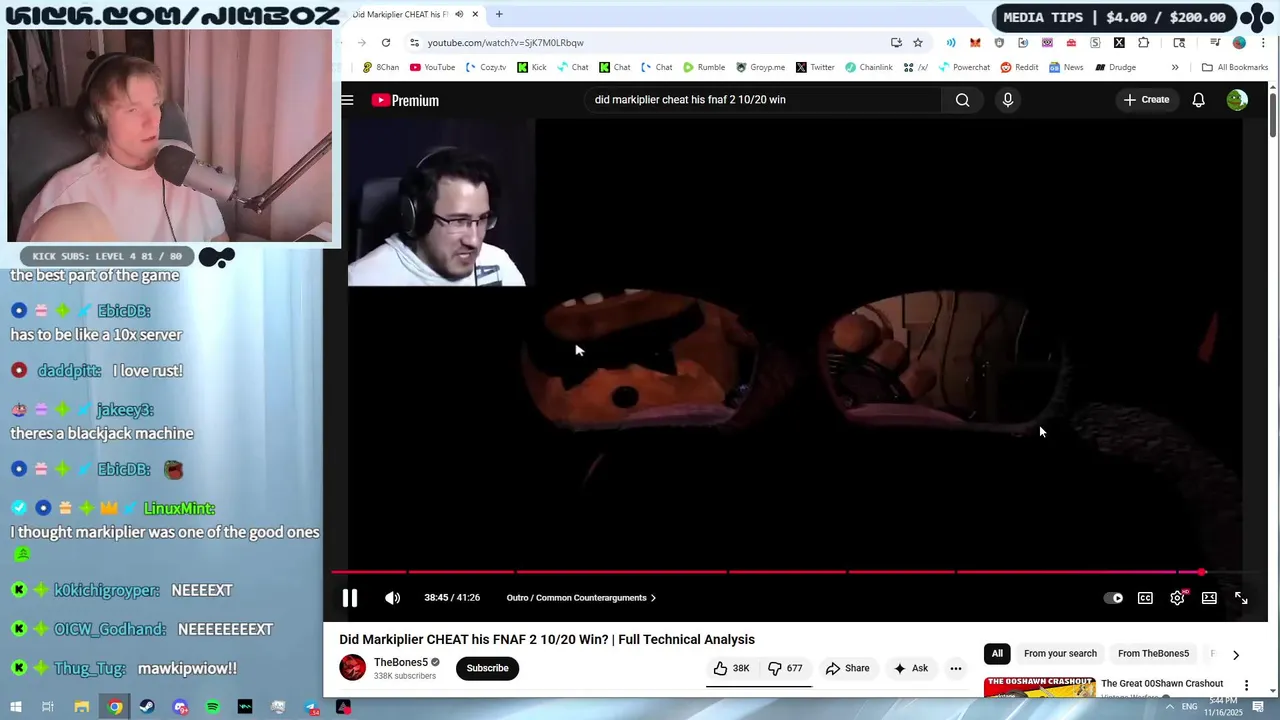Go forward in the Chrome toolbar

coord(361,43)
